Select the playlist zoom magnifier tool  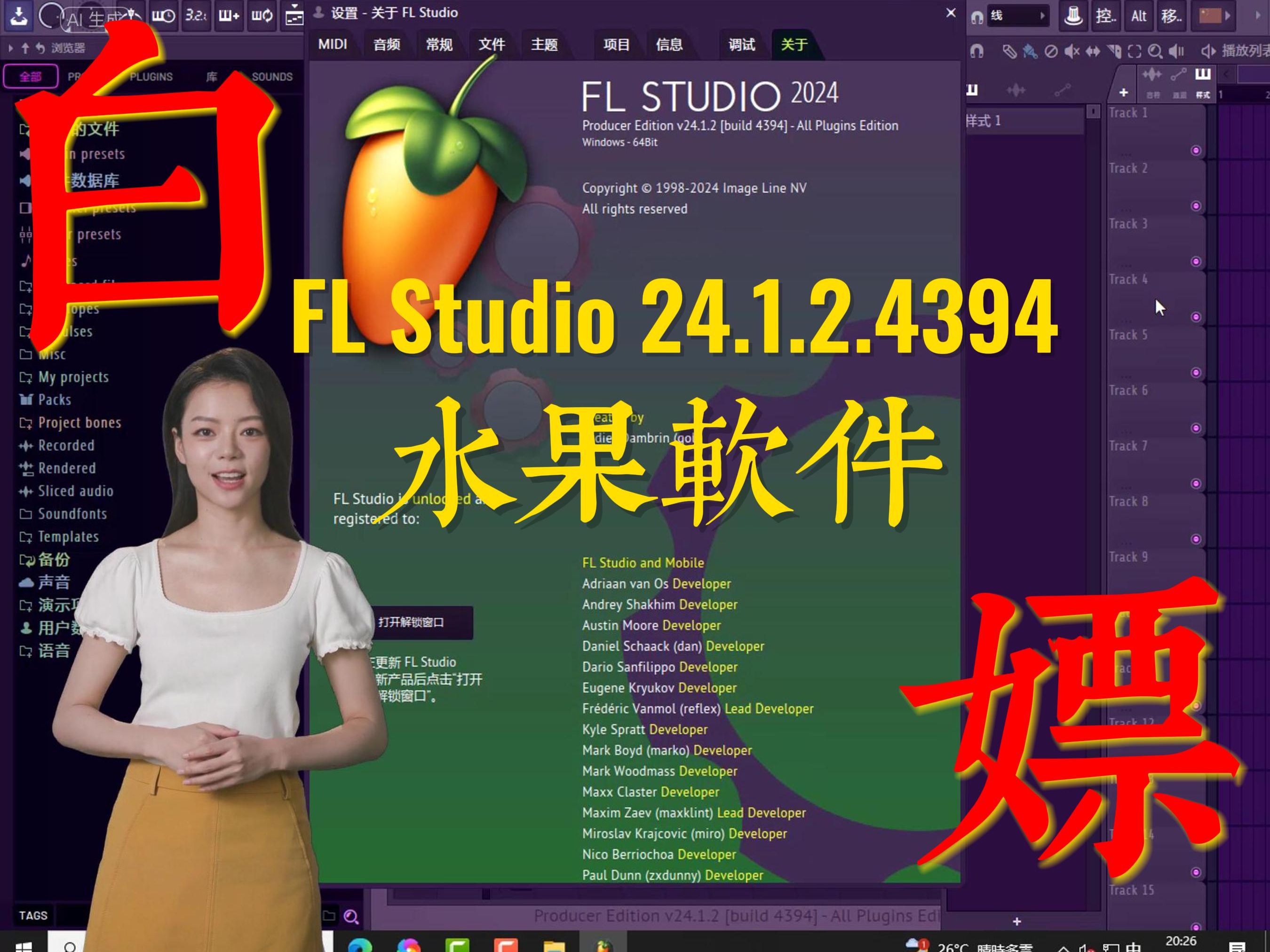tap(1155, 52)
